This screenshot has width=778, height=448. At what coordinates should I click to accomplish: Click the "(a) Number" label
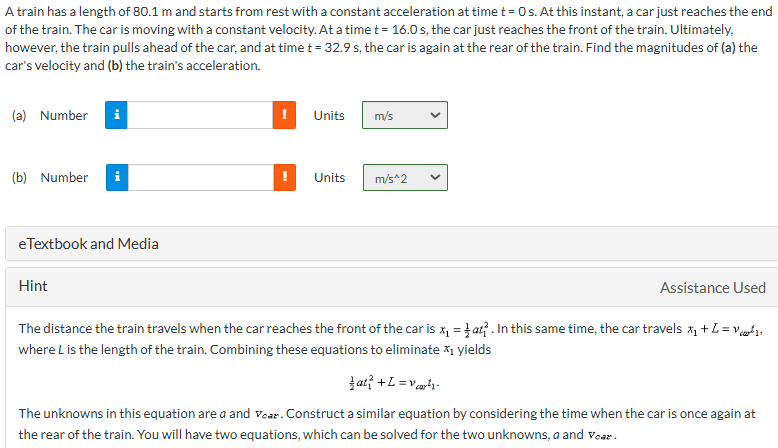point(50,116)
